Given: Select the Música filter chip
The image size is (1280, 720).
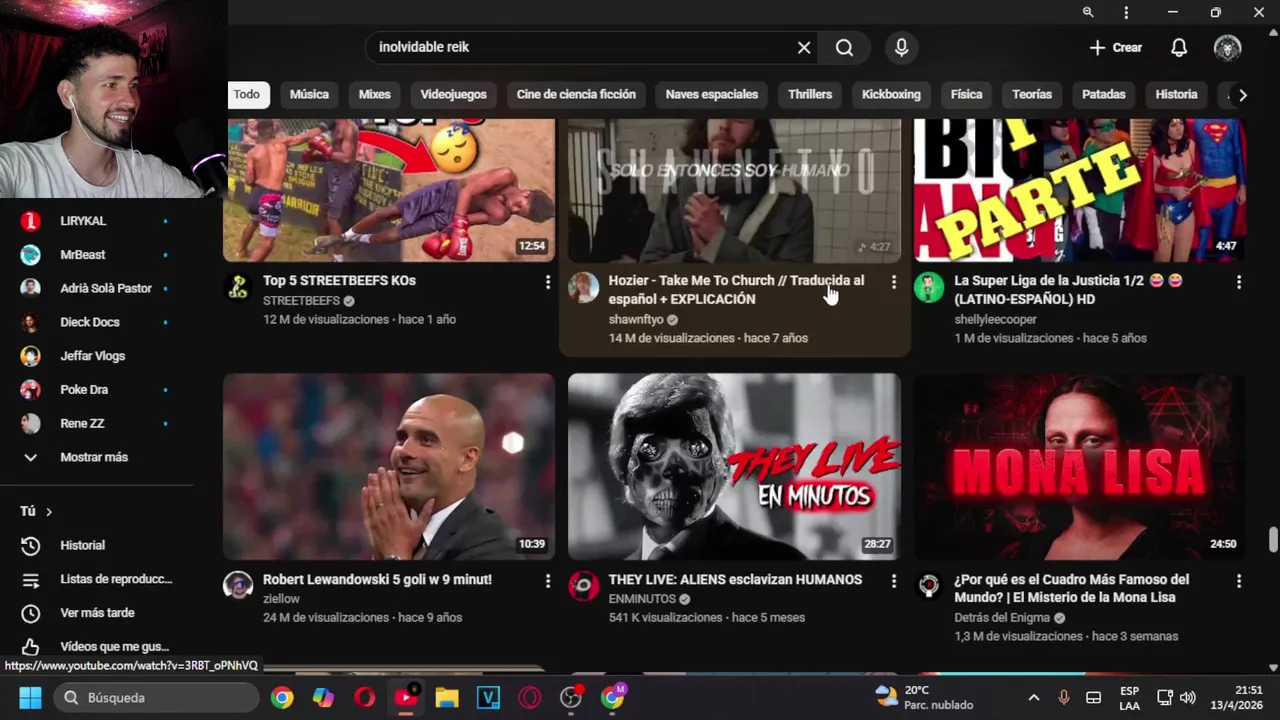Looking at the screenshot, I should point(309,94).
